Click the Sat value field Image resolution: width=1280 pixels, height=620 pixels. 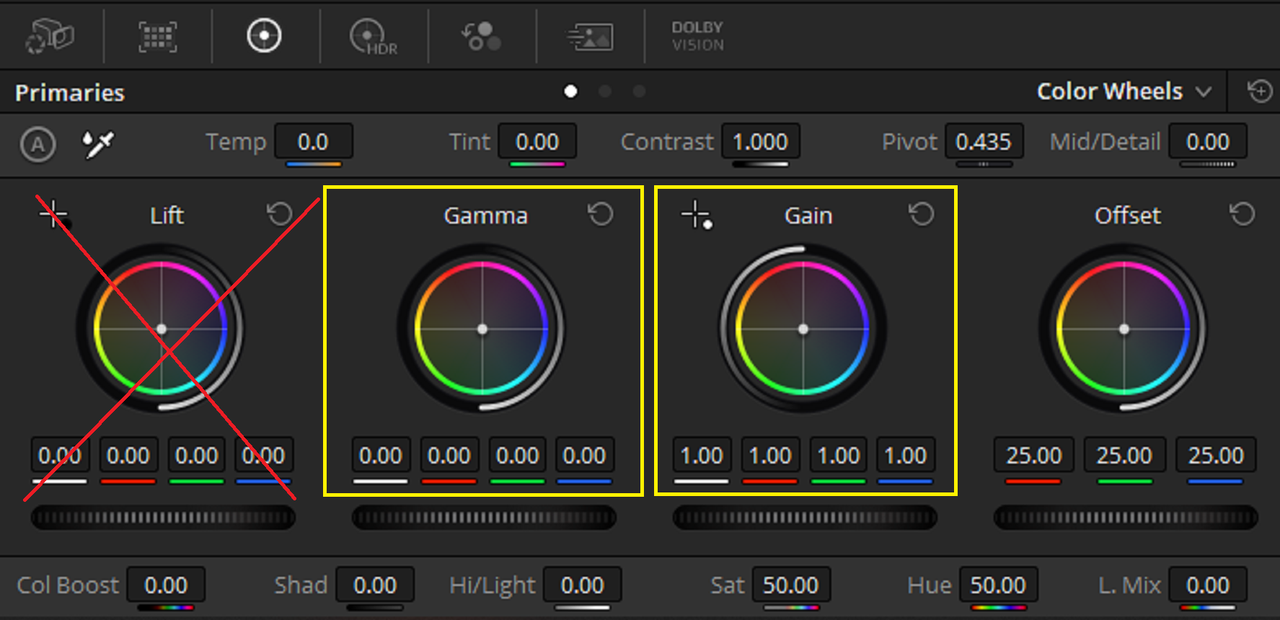click(791, 585)
